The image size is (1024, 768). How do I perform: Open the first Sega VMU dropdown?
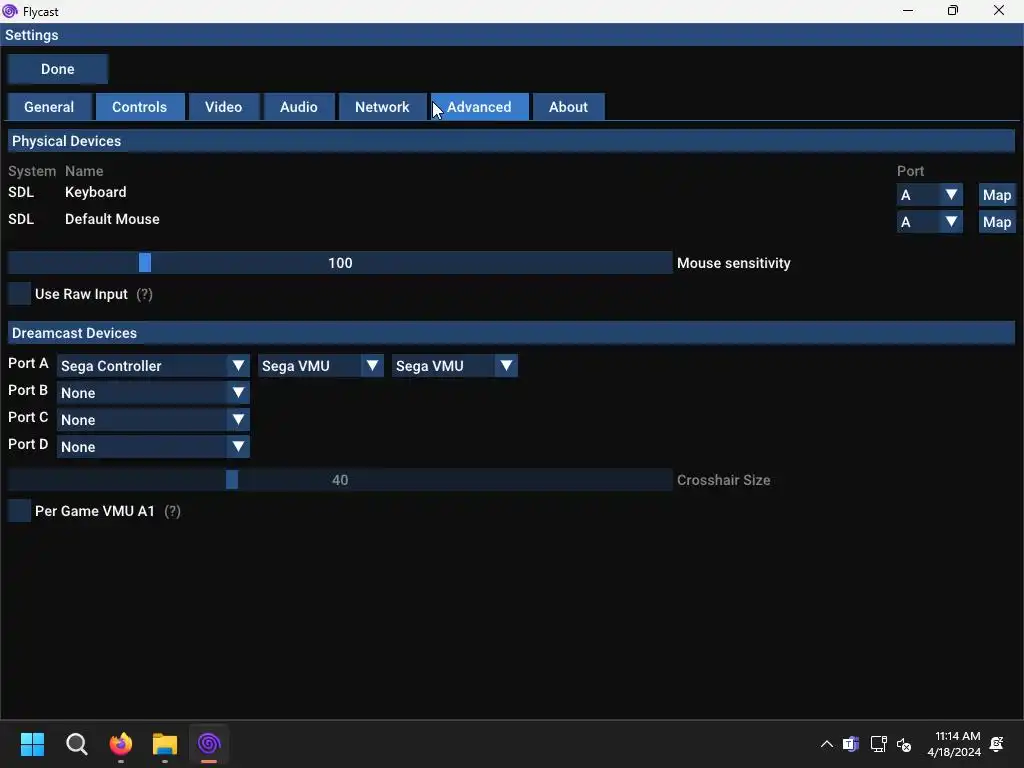coord(321,366)
